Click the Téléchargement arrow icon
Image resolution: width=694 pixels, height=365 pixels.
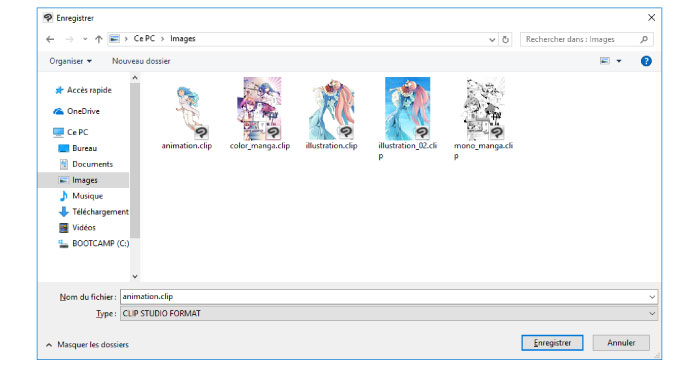click(64, 212)
